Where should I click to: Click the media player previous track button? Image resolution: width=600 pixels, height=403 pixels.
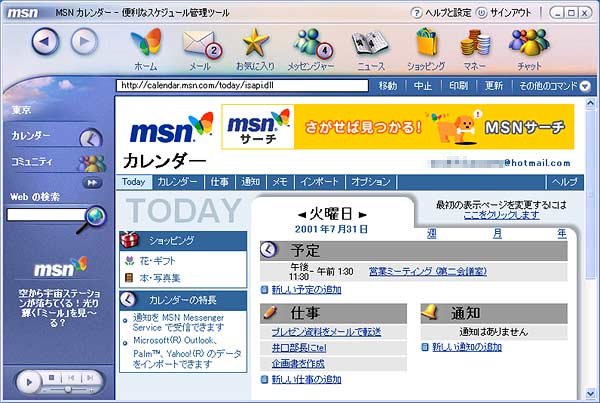pos(71,378)
